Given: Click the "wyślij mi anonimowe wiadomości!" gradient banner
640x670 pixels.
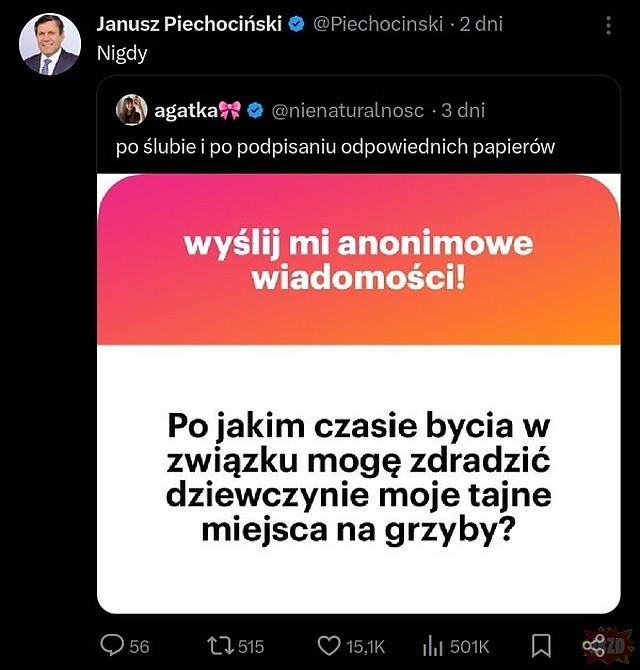Looking at the screenshot, I should 358,260.
